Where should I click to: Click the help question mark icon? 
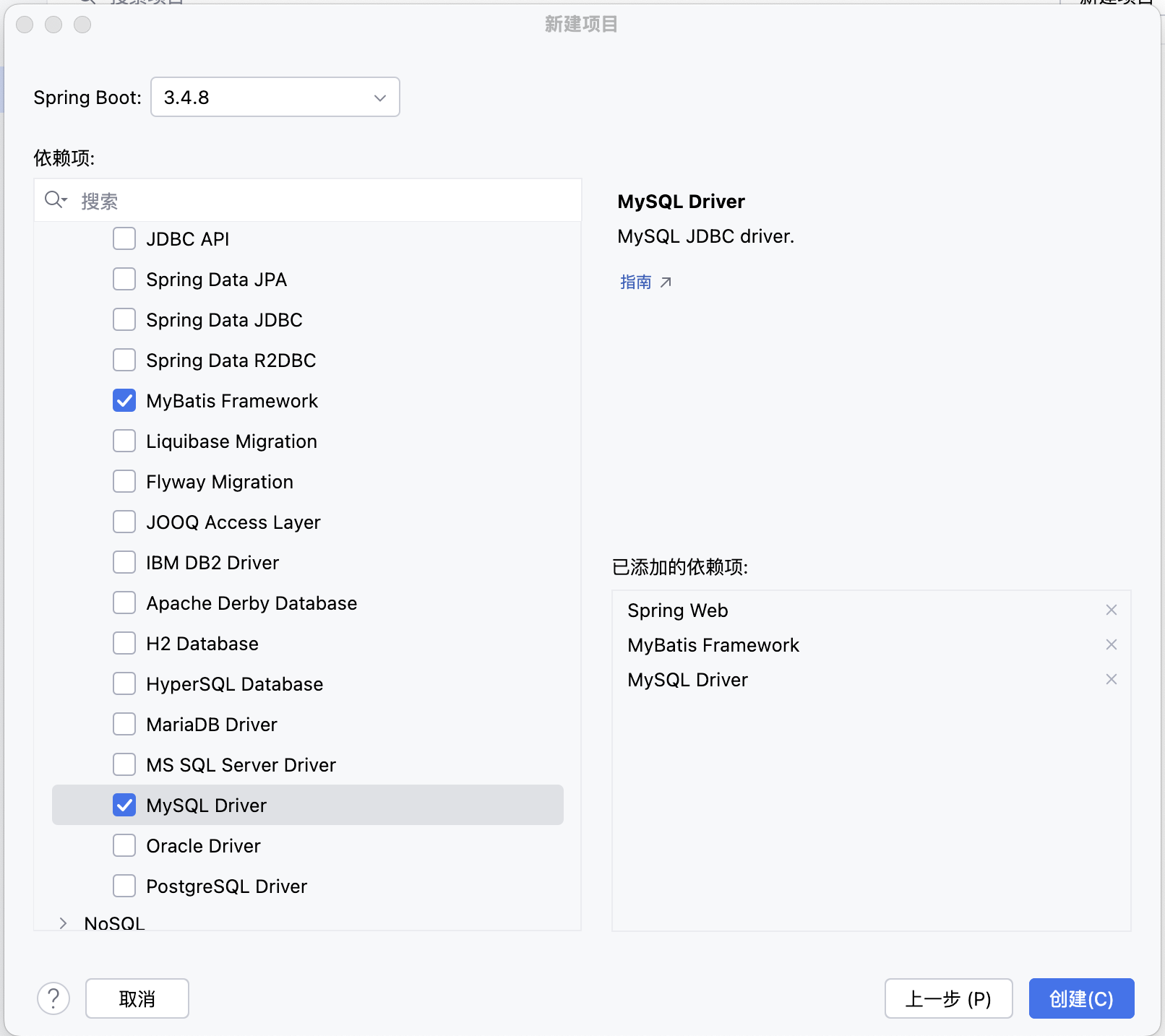53,998
